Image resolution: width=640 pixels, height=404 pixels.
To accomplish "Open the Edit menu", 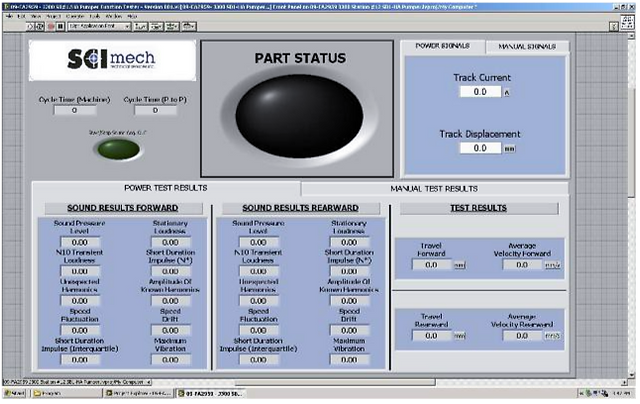I will click(x=22, y=16).
